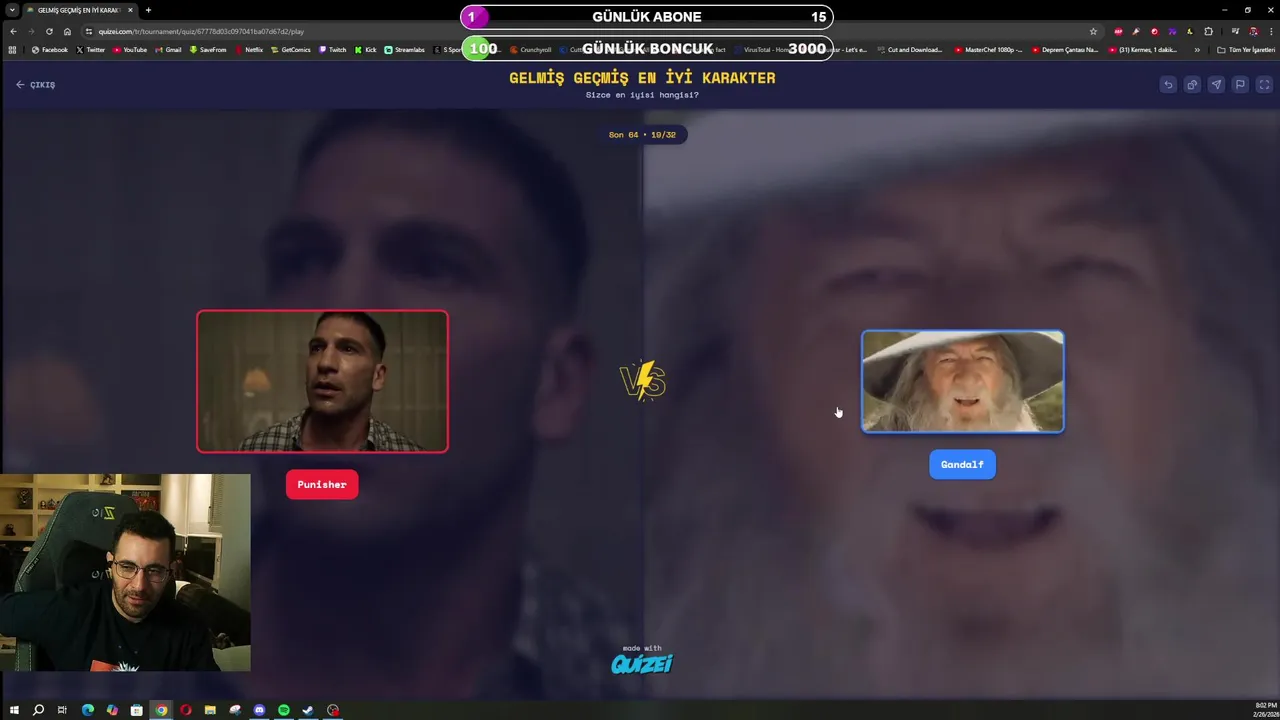Open Windows search in the taskbar

tap(38, 710)
